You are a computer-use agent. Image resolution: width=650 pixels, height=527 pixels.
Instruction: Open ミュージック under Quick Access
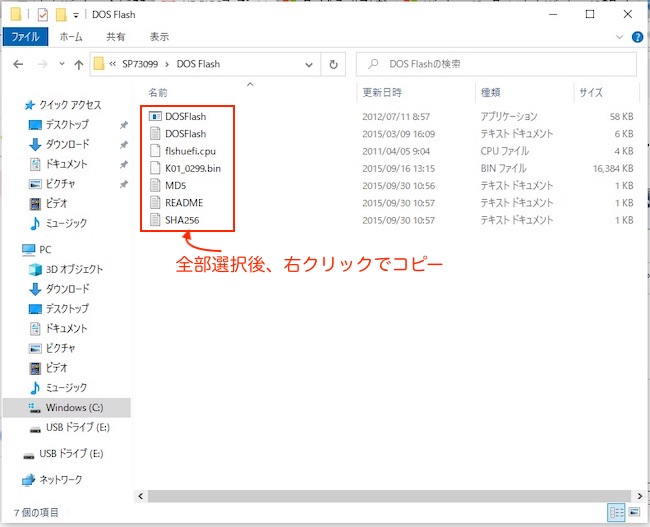tap(66, 223)
